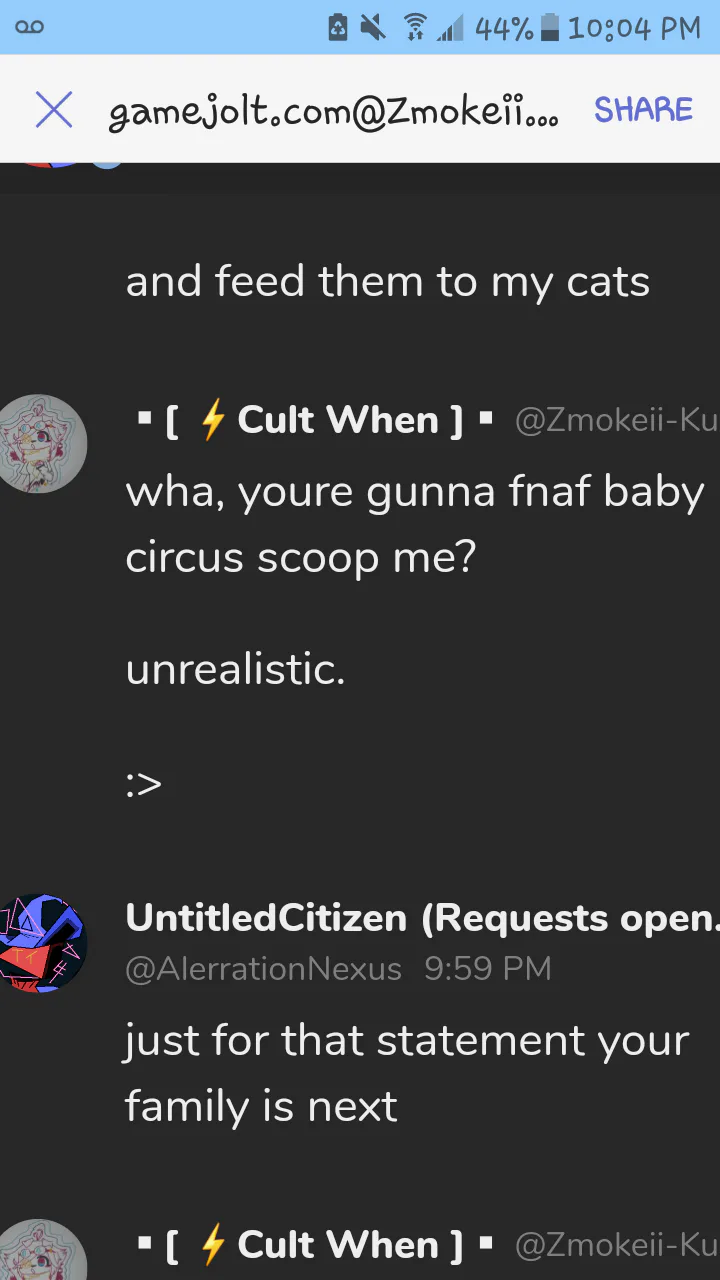Open the avatar beside the fnaf message
The width and height of the screenshot is (720, 1280).
41,444
